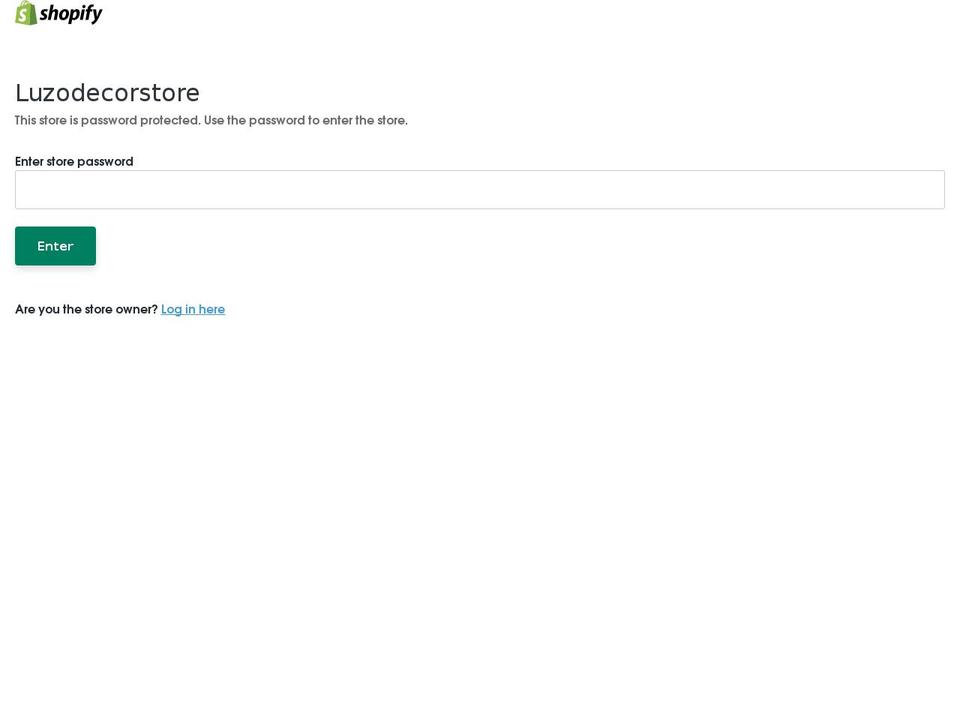Click the green bag in the Shopify logo
960x720 pixels.
click(26, 13)
